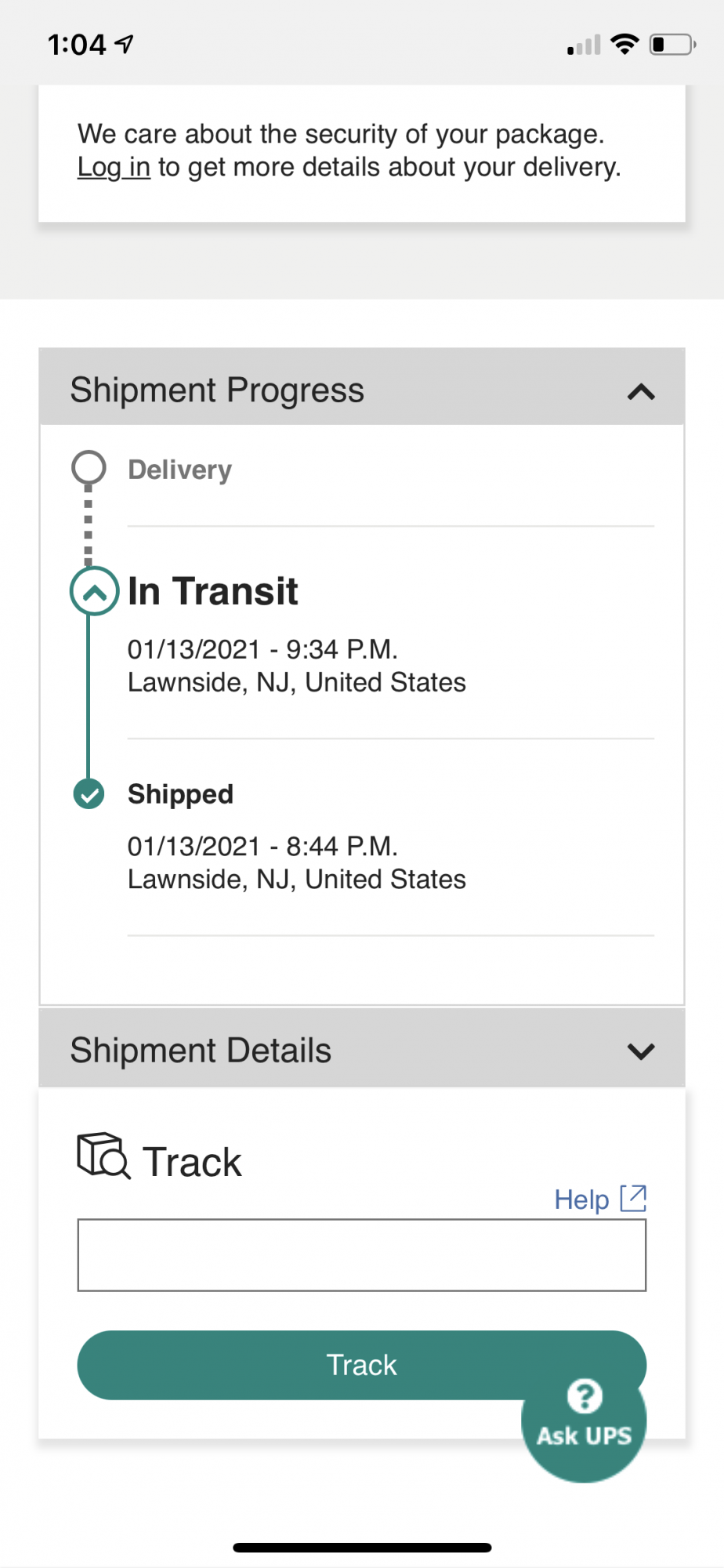Collapse the In Transit status chevron circle
The width and height of the screenshot is (724, 1568).
pyautogui.click(x=94, y=592)
